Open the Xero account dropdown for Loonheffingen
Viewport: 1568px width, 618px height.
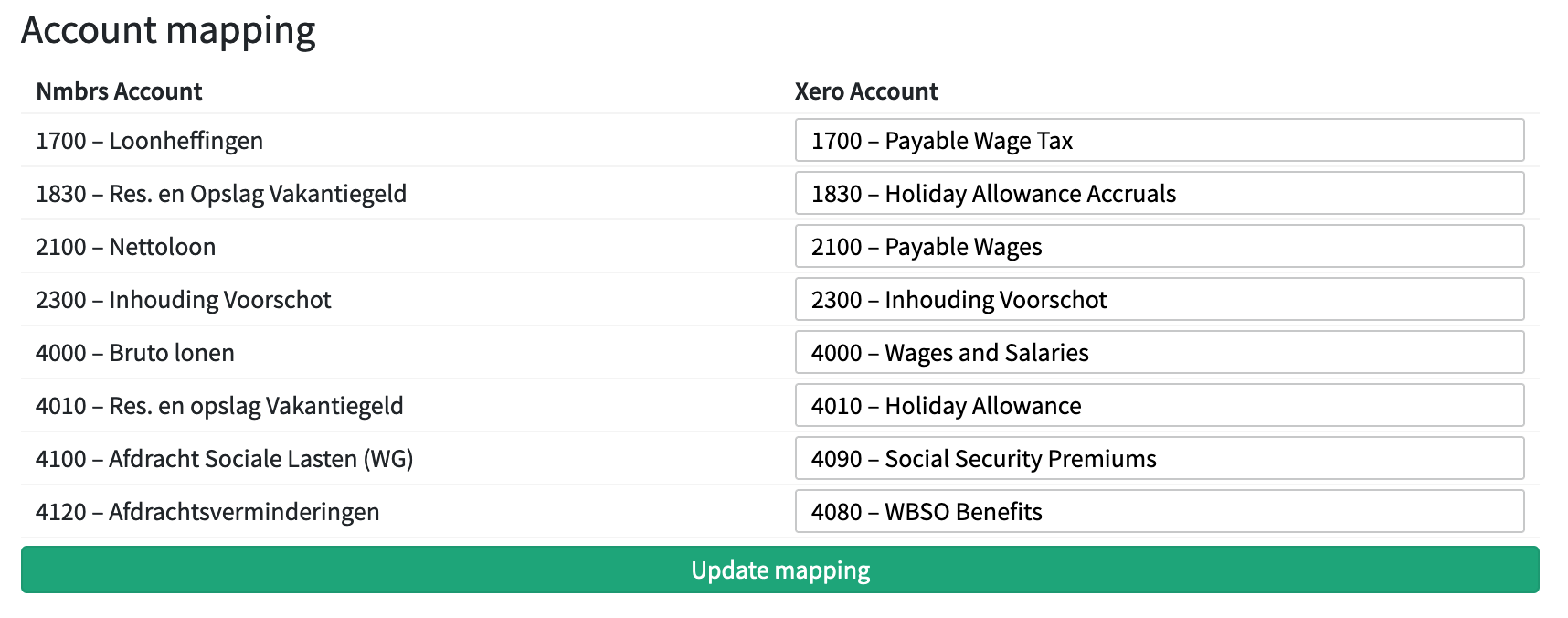point(1159,141)
